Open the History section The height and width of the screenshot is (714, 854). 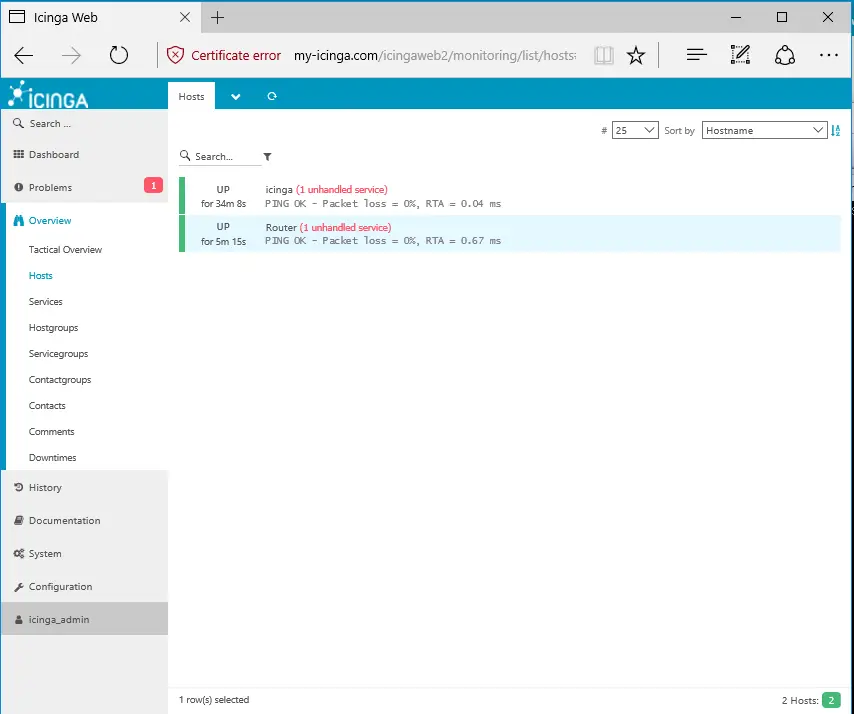click(47, 487)
